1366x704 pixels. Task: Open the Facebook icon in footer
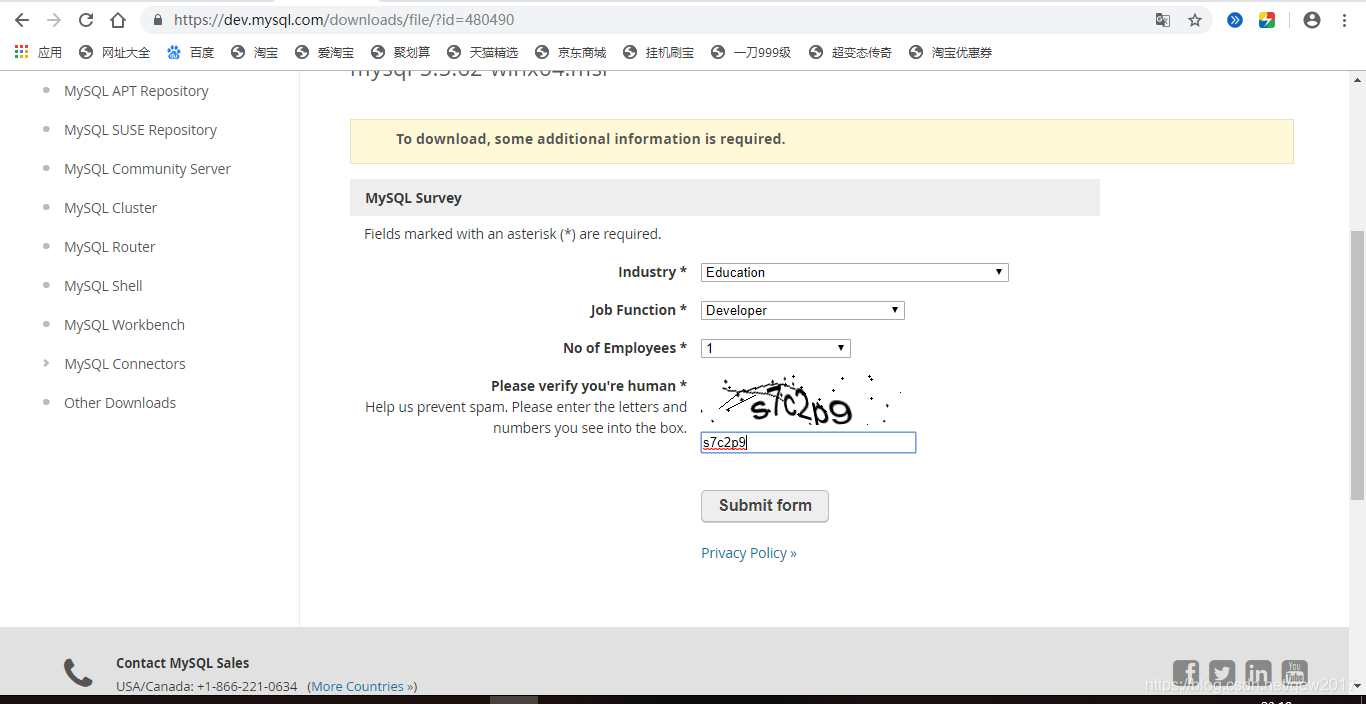pyautogui.click(x=1186, y=674)
